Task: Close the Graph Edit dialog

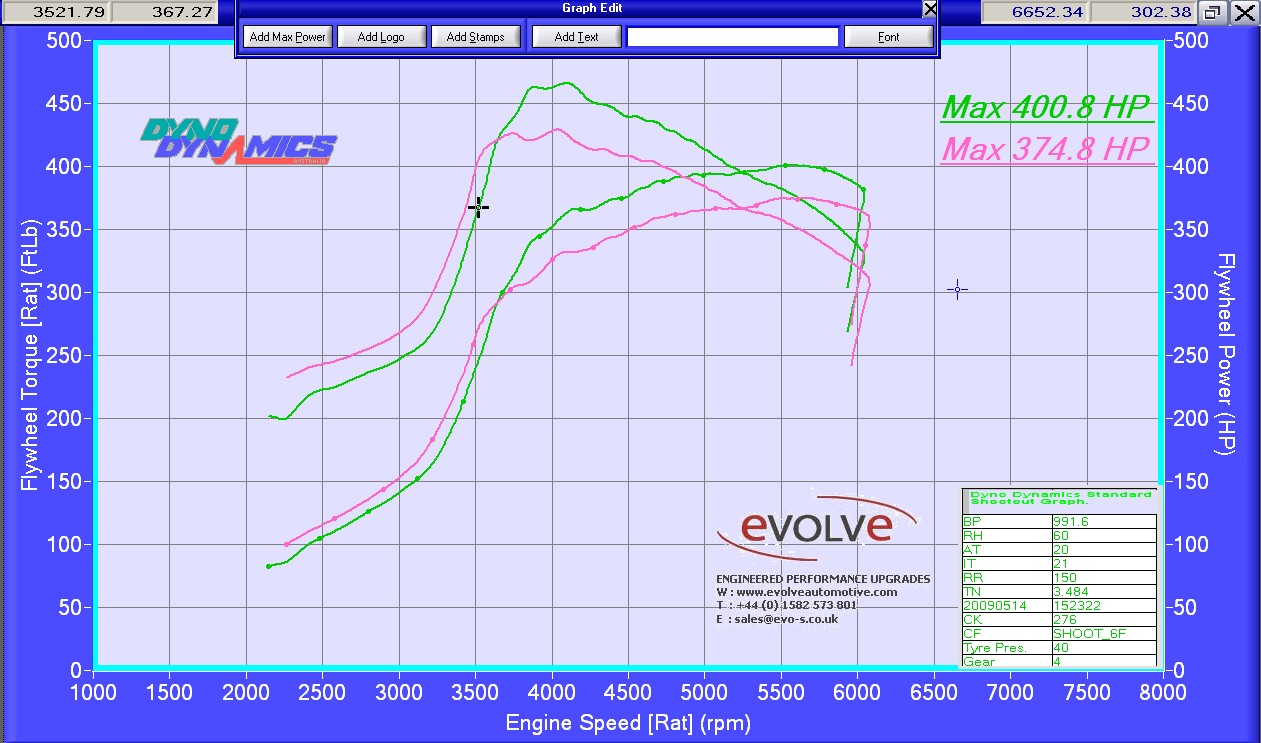Action: coord(930,9)
